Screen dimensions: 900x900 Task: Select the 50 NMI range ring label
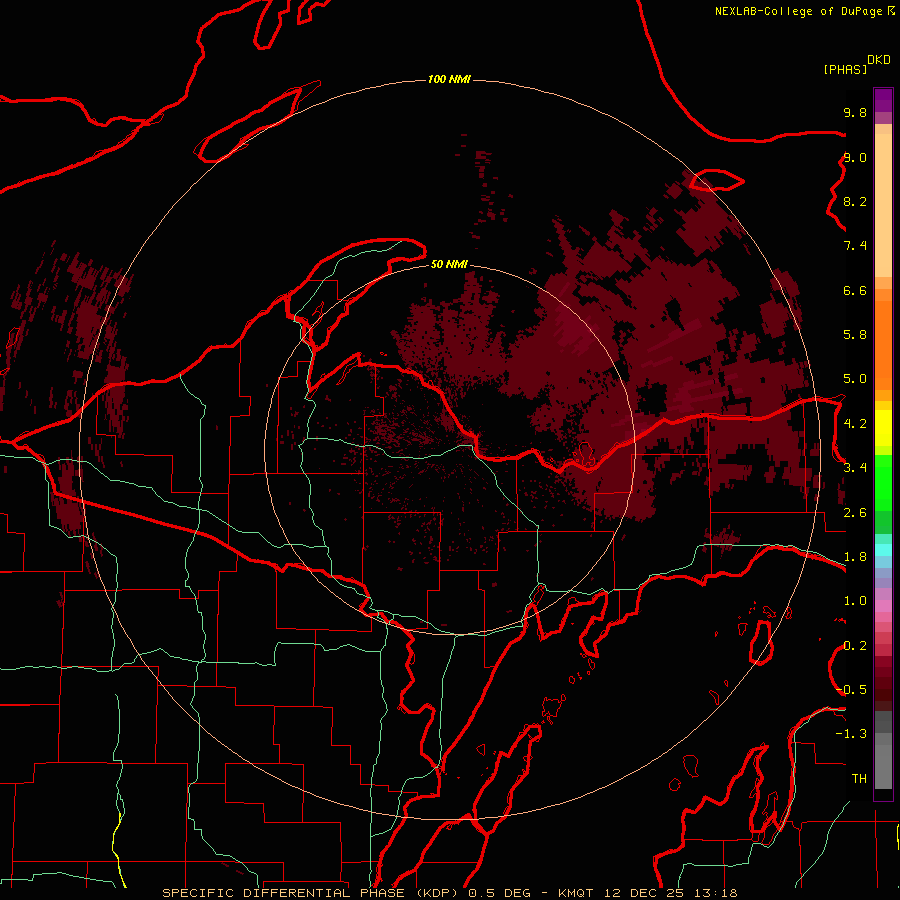(449, 264)
